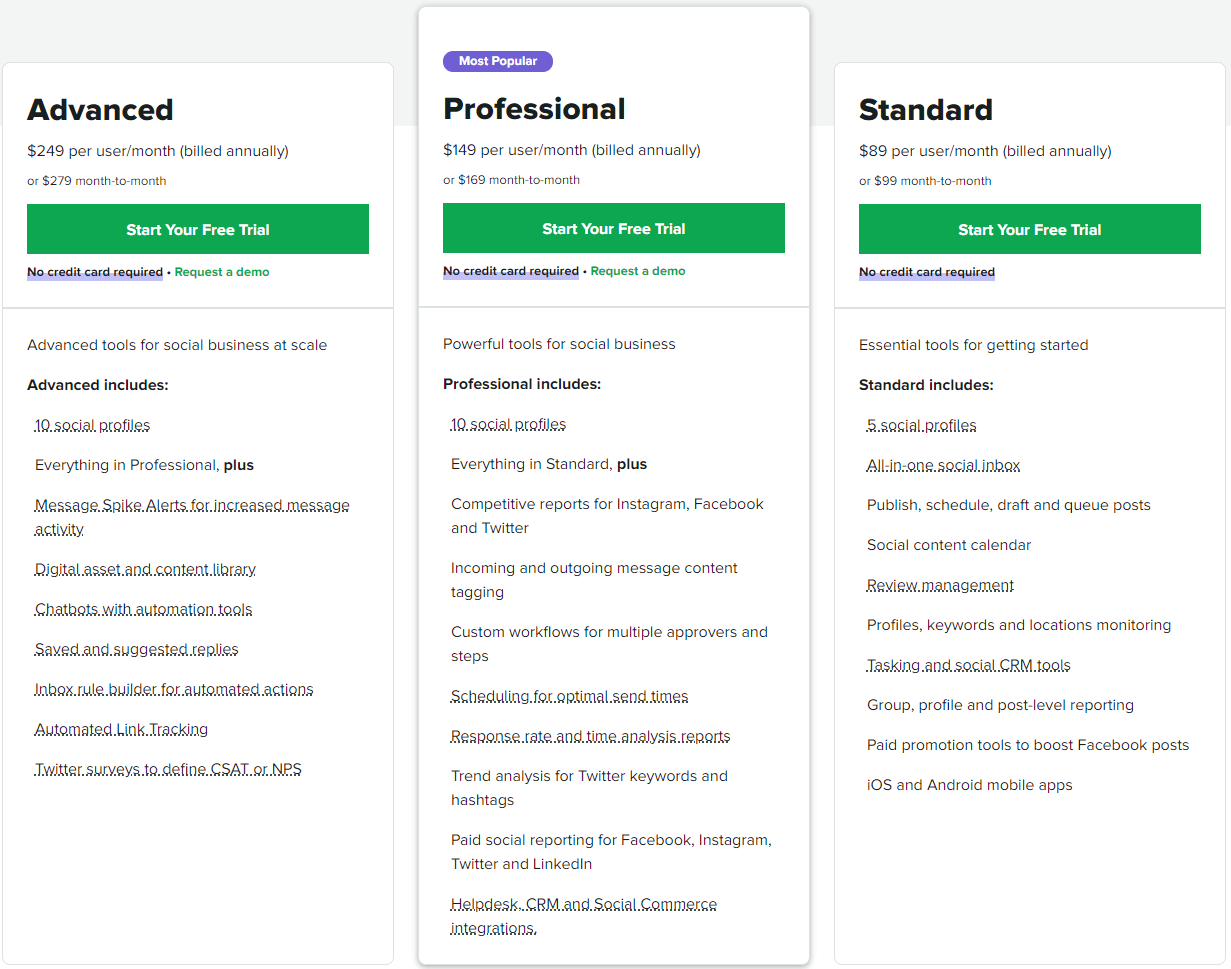This screenshot has width=1231, height=969.
Task: Click the Most Popular badge
Action: point(498,61)
